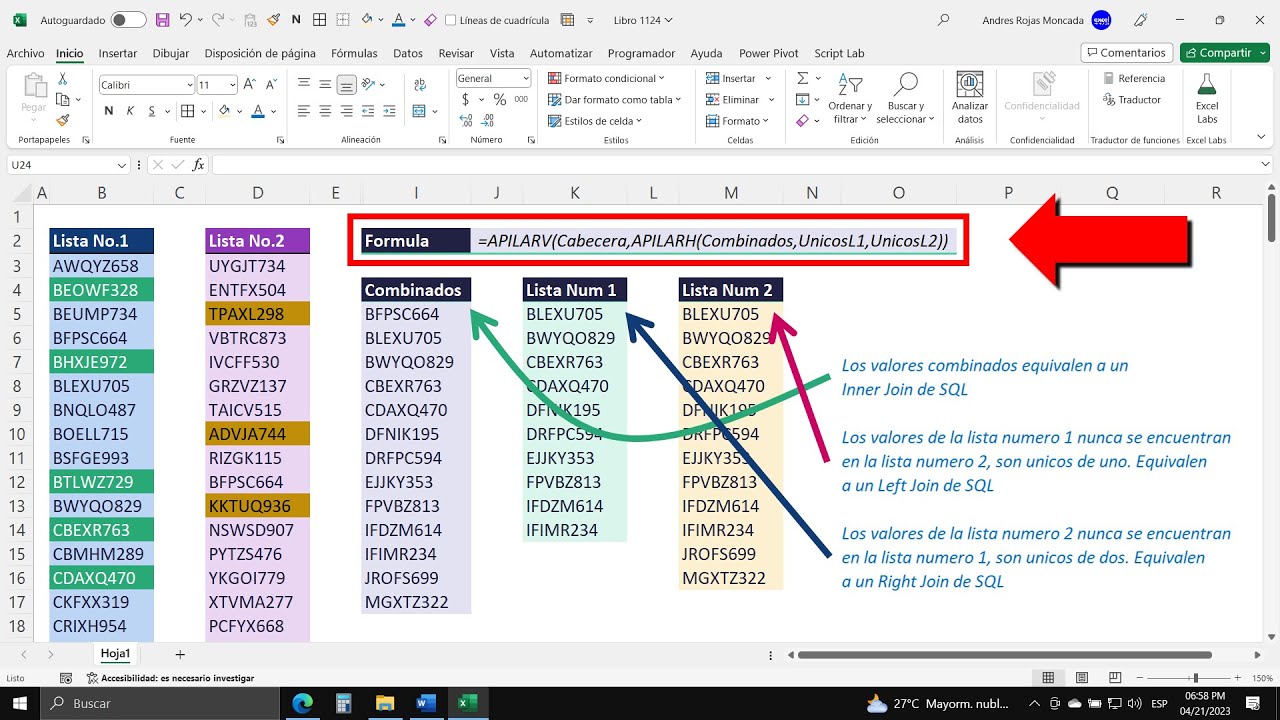
Task: Add a new sheet with the plus button
Action: click(x=180, y=654)
